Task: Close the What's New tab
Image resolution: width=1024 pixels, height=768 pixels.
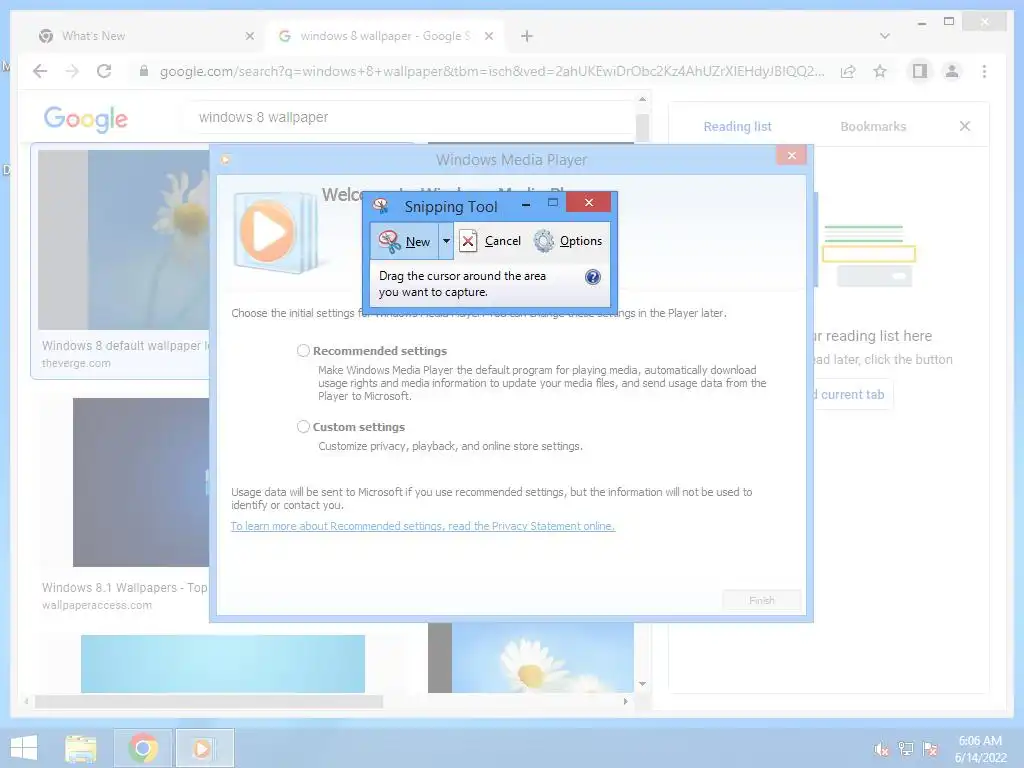Action: click(249, 36)
